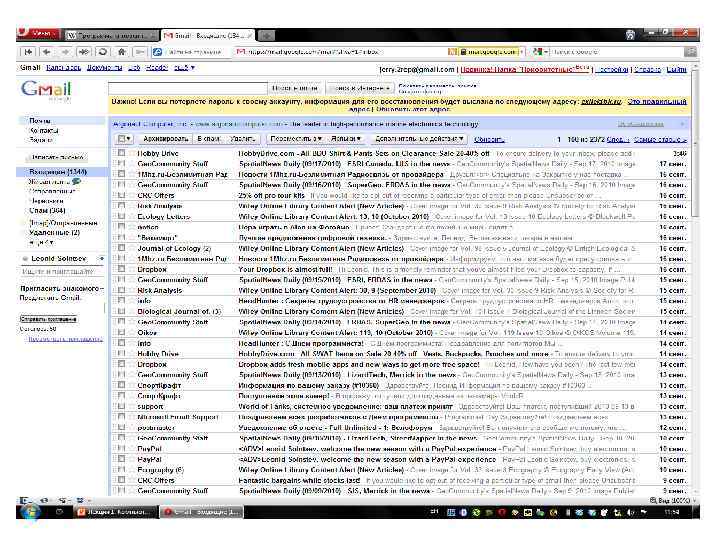Click the blue turbo icon left of address field
The width and height of the screenshot is (720, 540).
158,52
